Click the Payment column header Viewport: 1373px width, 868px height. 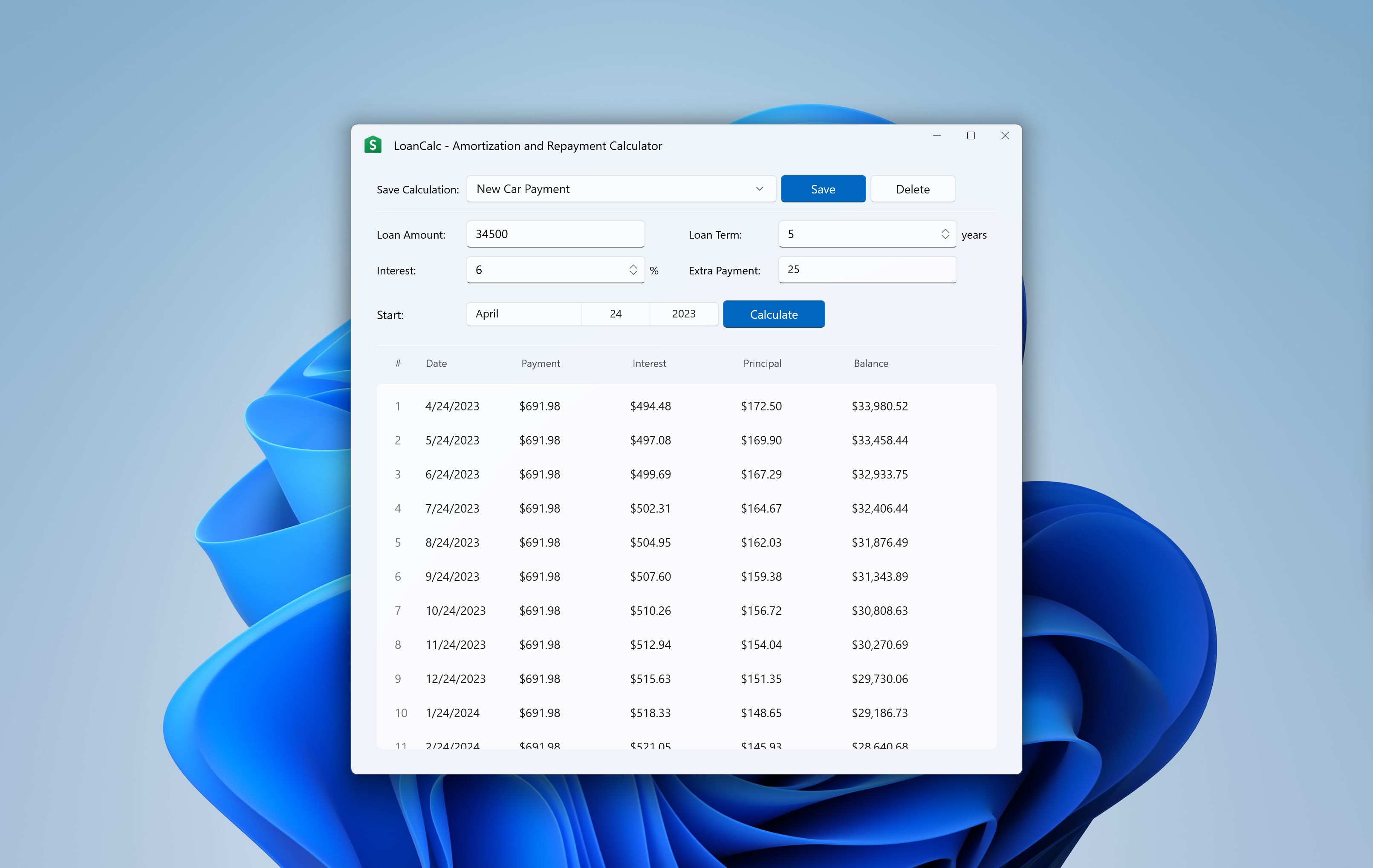540,363
